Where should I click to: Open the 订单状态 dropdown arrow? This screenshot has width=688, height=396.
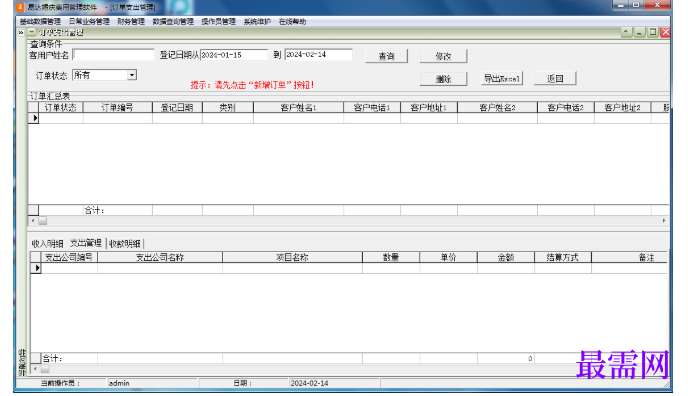coord(132,75)
